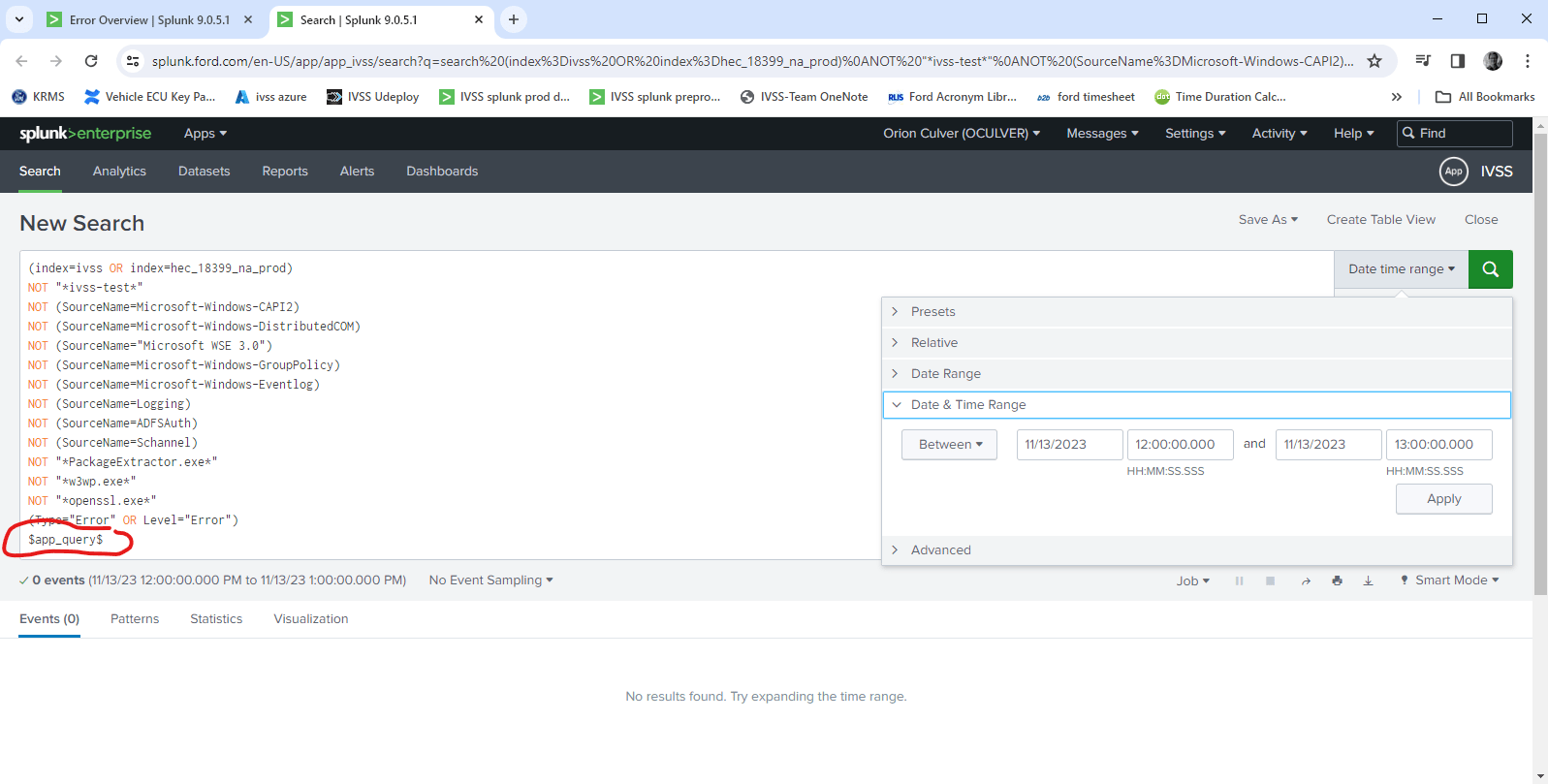Click Apply time range button
1548x784 pixels.
coord(1444,499)
